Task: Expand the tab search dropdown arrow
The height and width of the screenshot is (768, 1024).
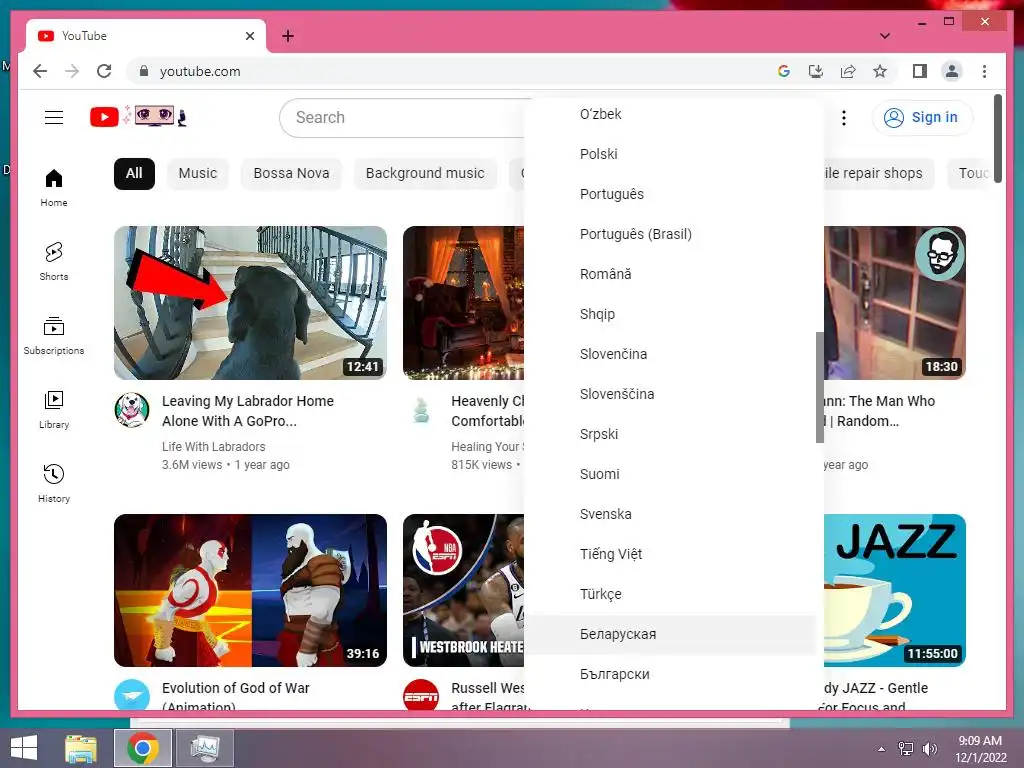Action: click(885, 36)
